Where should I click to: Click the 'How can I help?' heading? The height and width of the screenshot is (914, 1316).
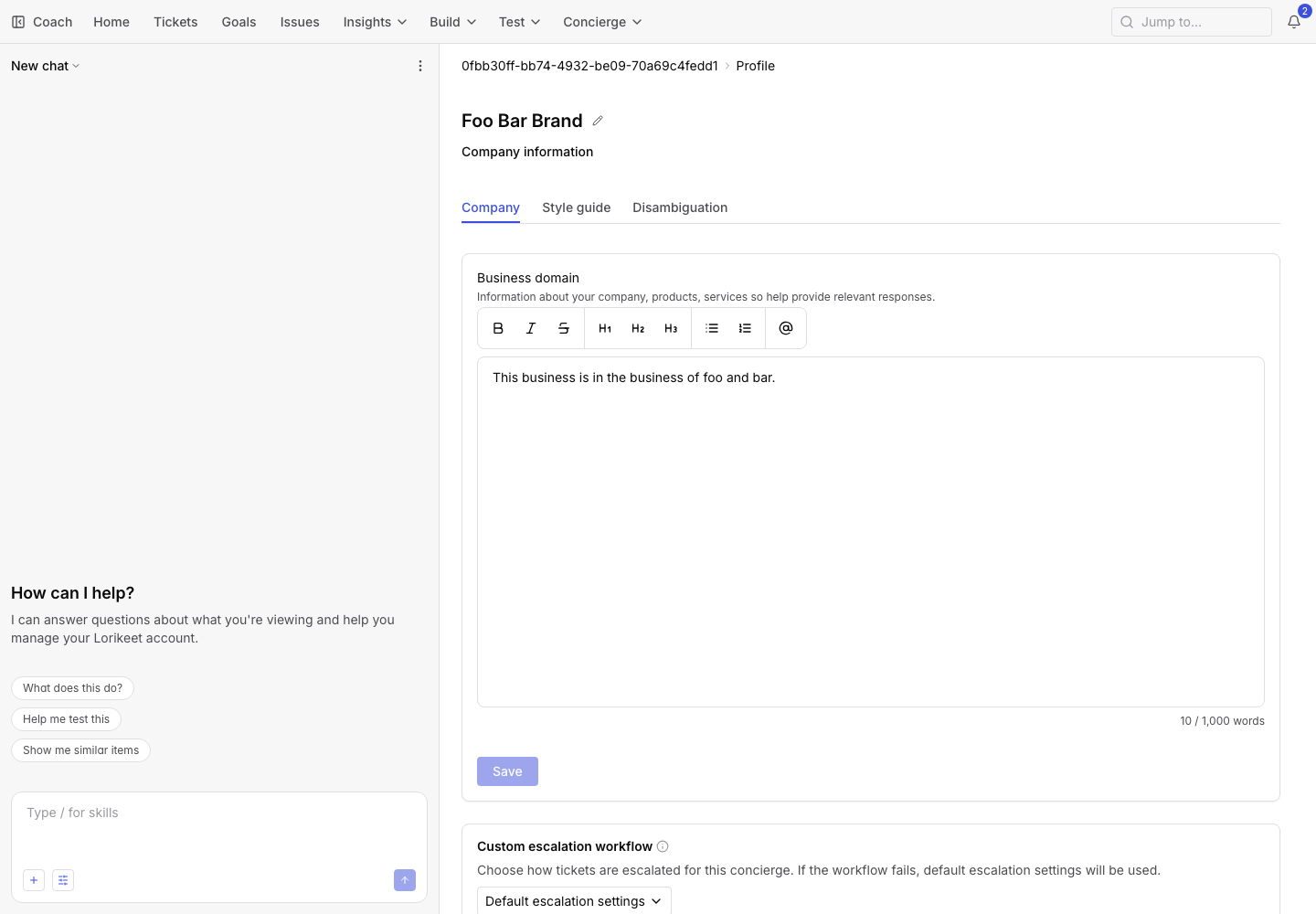[73, 593]
